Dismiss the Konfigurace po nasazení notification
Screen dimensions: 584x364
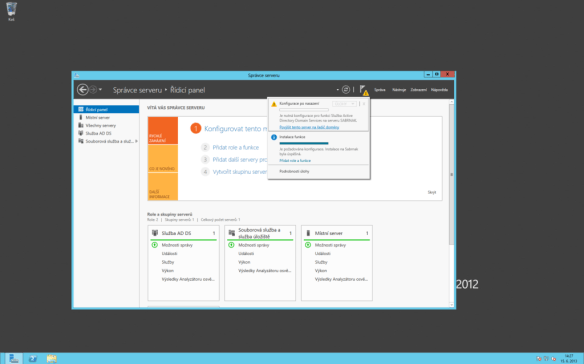point(364,104)
